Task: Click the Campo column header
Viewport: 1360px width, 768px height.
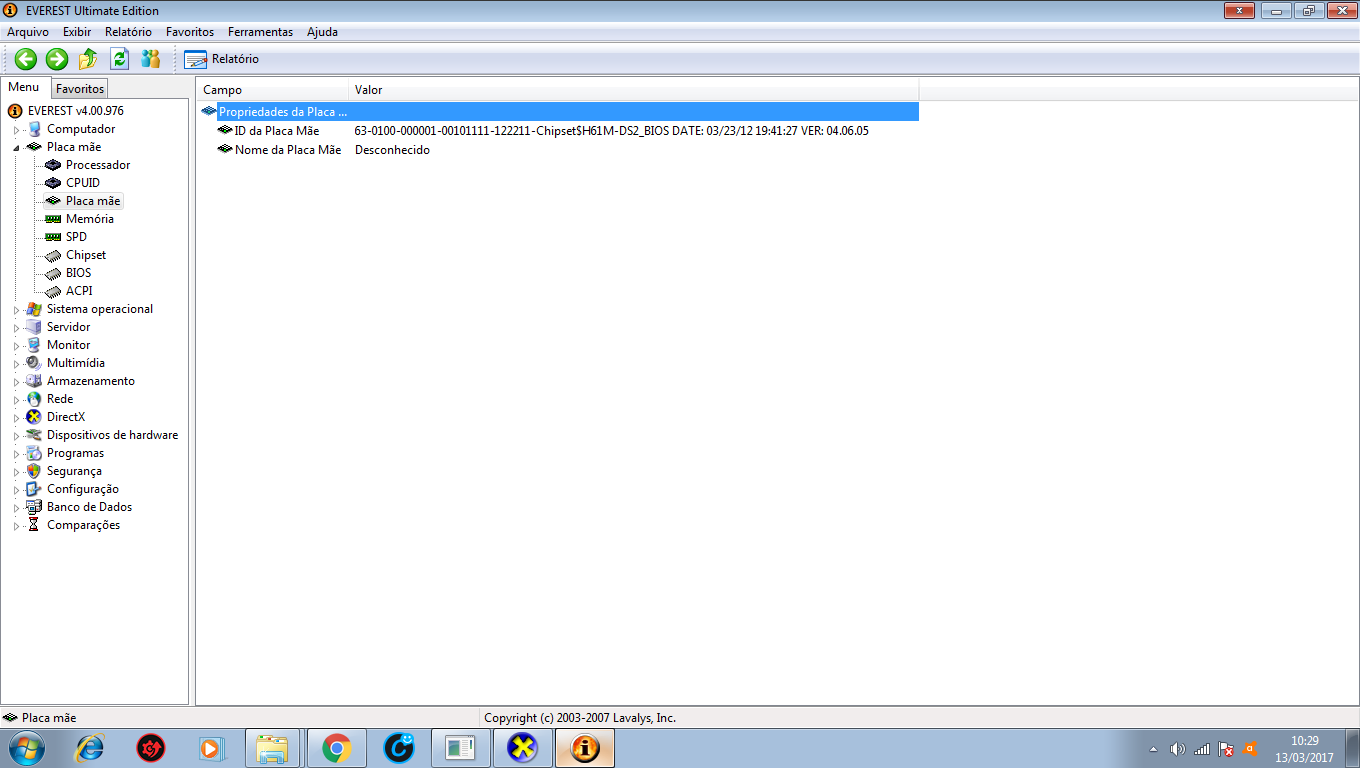Action: pos(273,90)
